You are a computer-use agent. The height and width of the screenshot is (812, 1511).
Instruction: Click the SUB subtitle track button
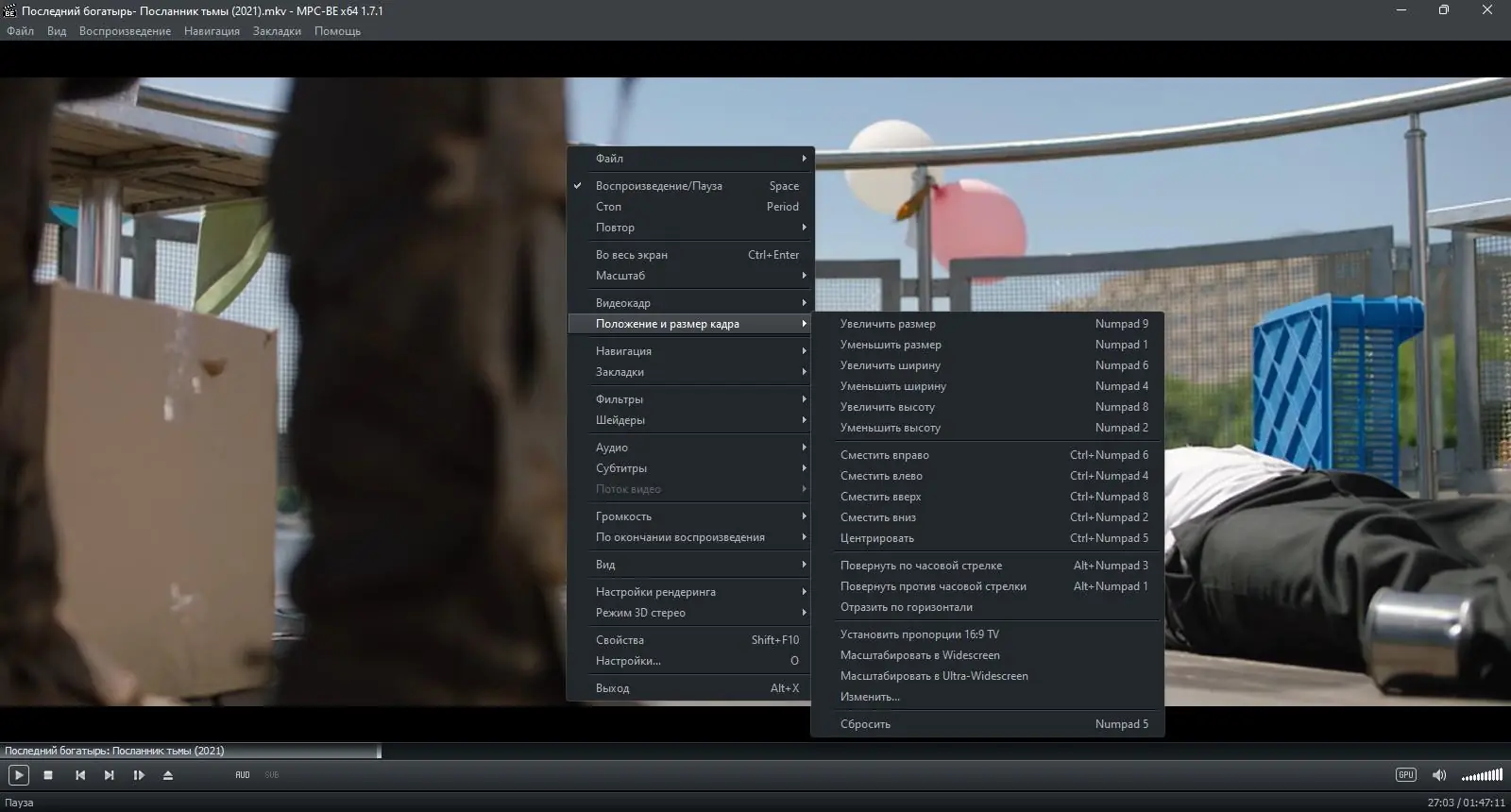pos(272,775)
